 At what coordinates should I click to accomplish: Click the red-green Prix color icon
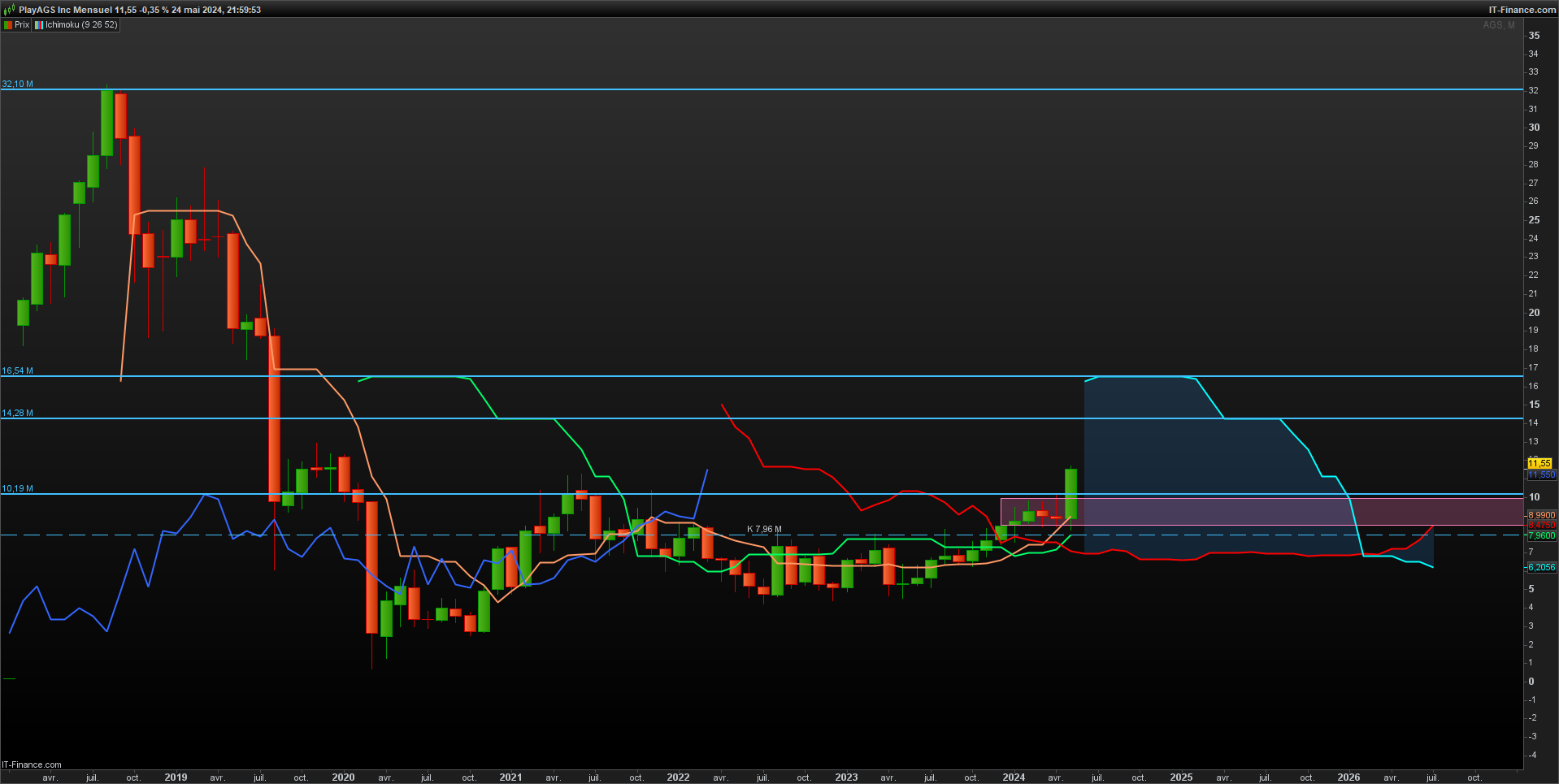[x=8, y=25]
